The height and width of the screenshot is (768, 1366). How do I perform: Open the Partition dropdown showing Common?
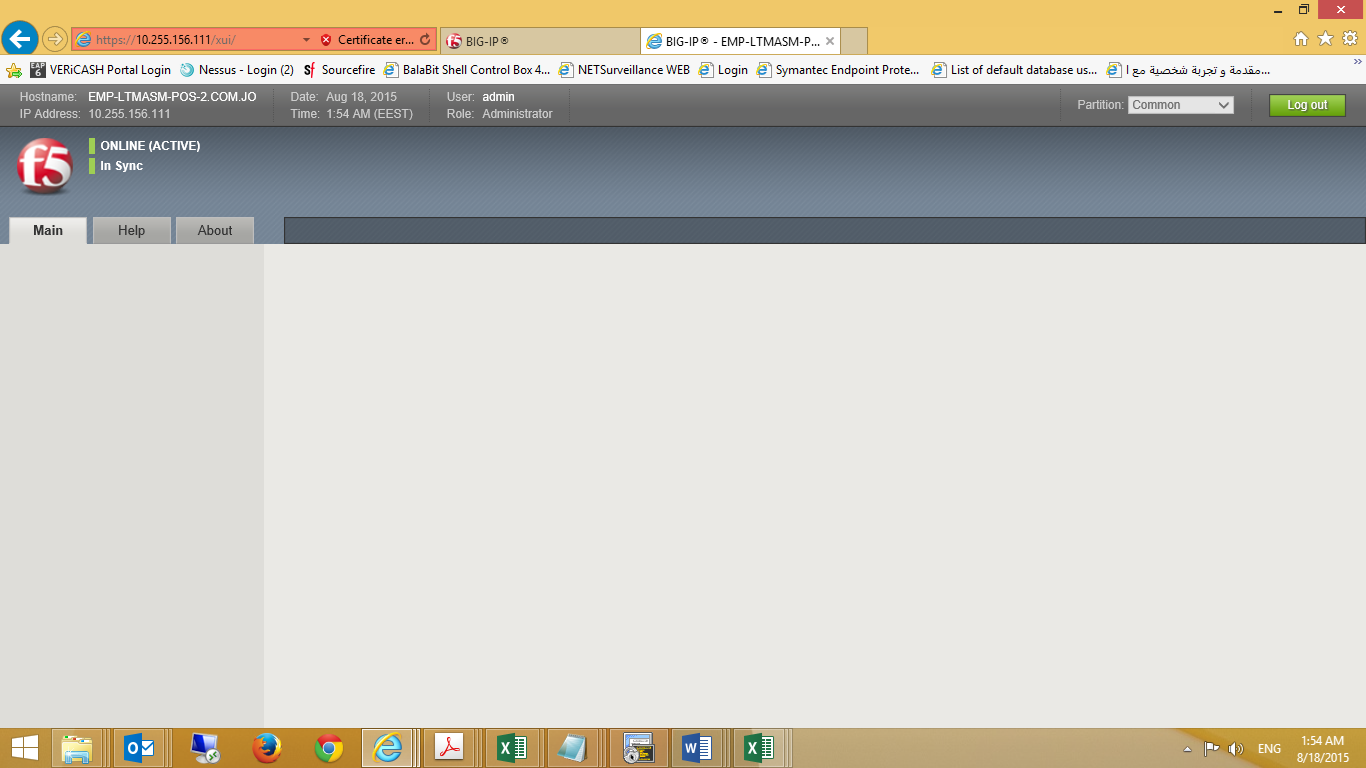coord(1181,105)
